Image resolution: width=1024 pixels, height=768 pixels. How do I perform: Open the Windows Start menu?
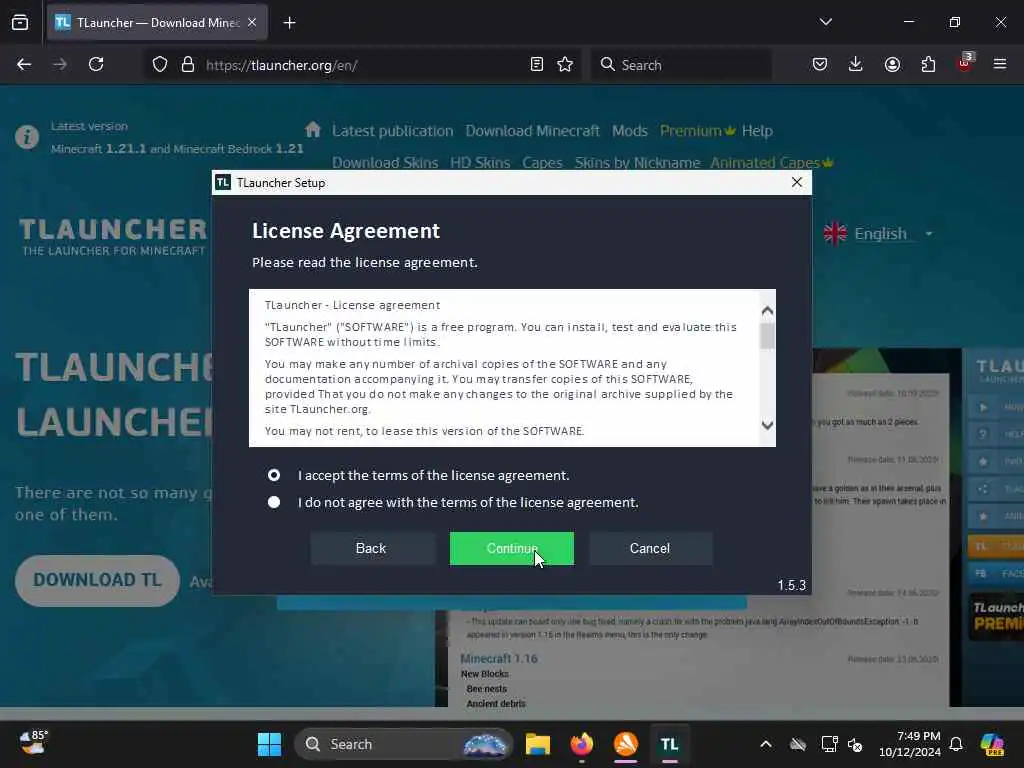(x=269, y=744)
